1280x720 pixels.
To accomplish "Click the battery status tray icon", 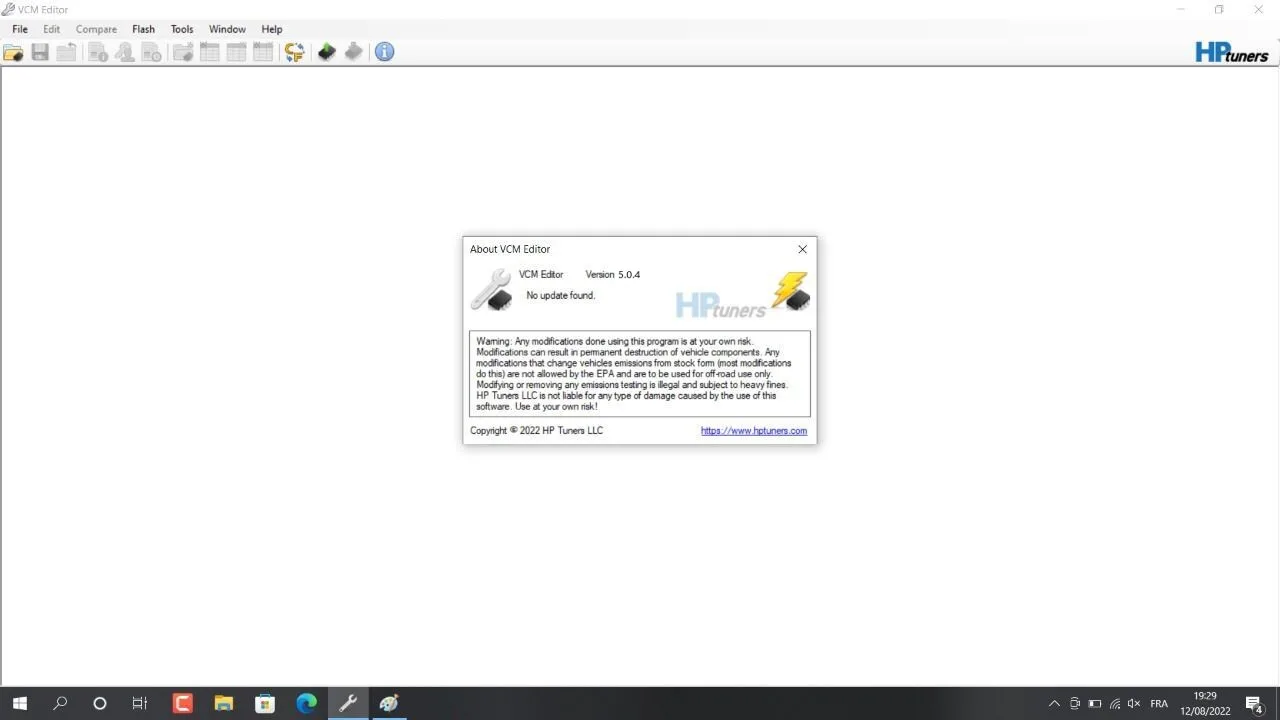I will point(1095,703).
